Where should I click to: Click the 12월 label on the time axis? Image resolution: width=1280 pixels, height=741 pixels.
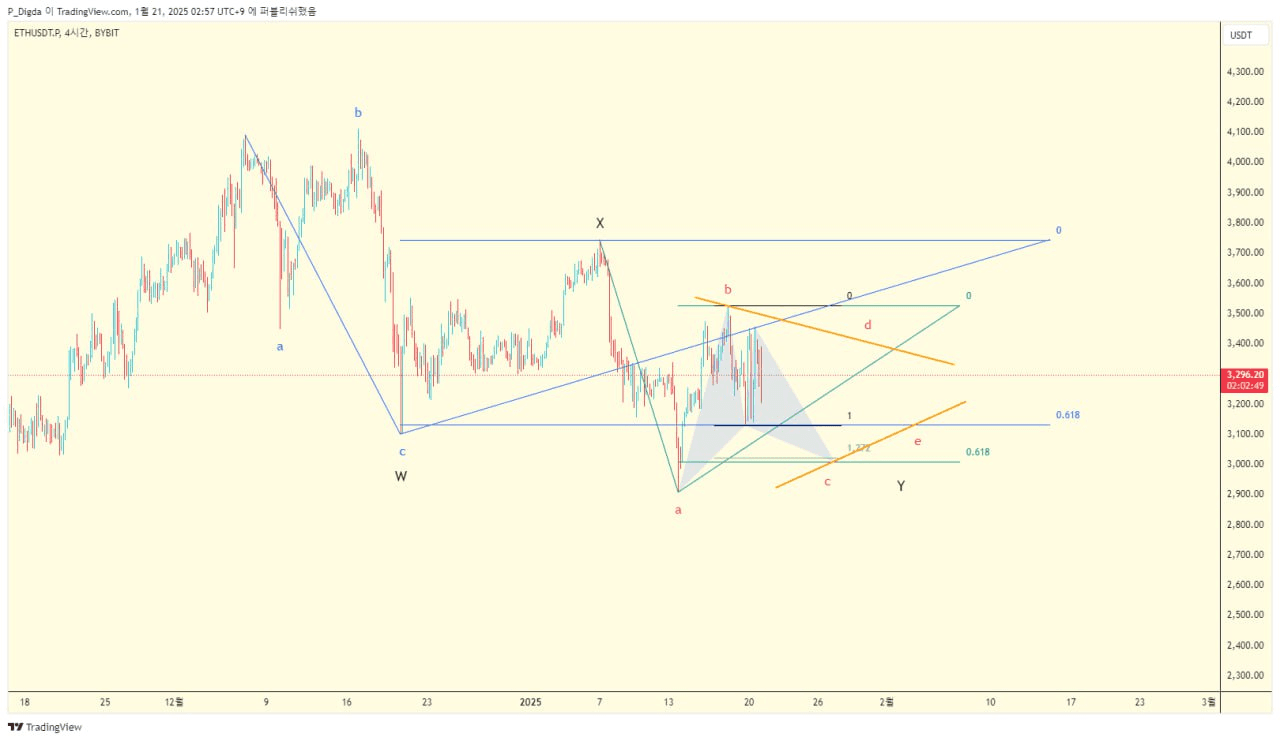[x=175, y=702]
